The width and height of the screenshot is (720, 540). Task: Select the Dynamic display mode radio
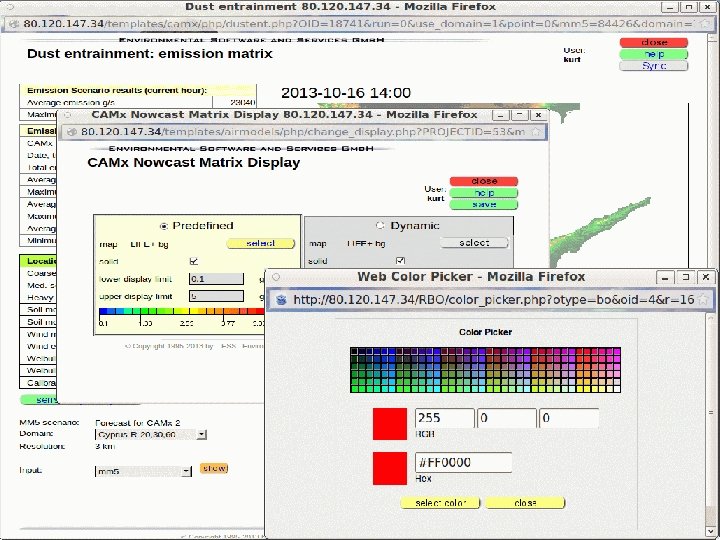pyautogui.click(x=380, y=225)
